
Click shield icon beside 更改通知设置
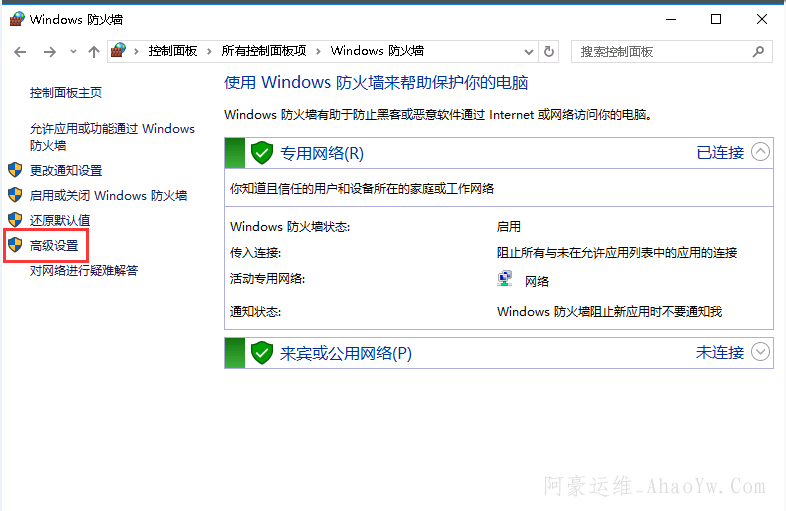click(x=16, y=170)
